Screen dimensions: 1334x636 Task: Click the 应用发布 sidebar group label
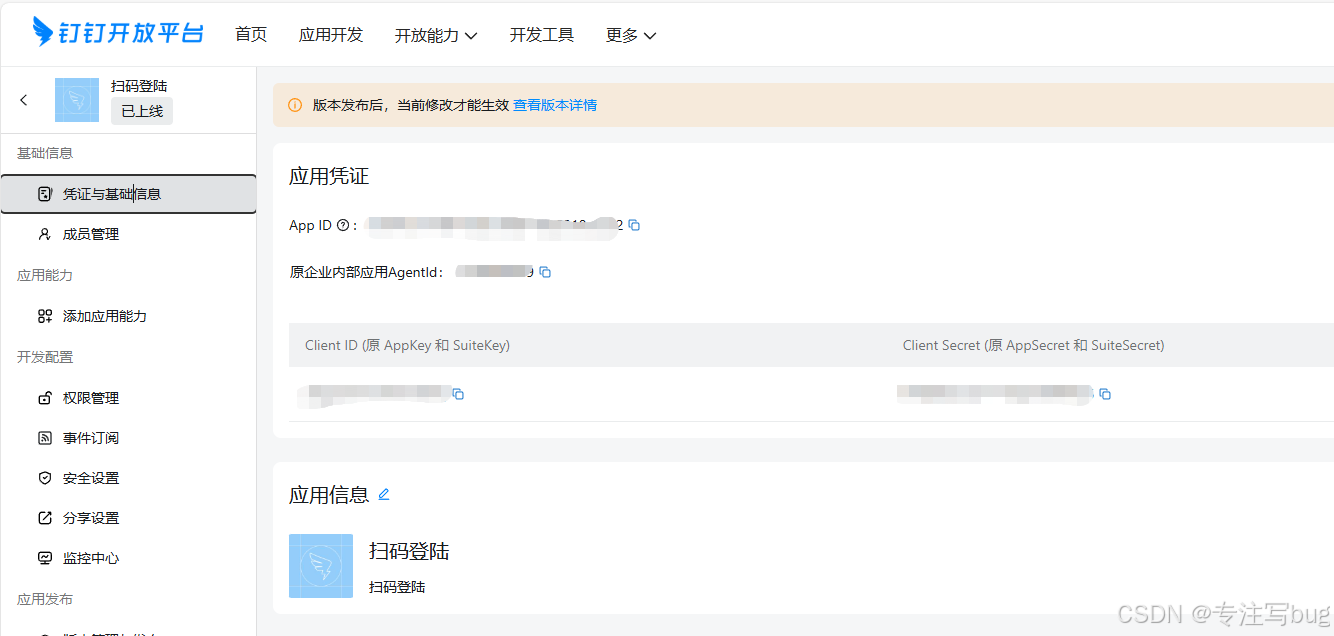pos(45,599)
